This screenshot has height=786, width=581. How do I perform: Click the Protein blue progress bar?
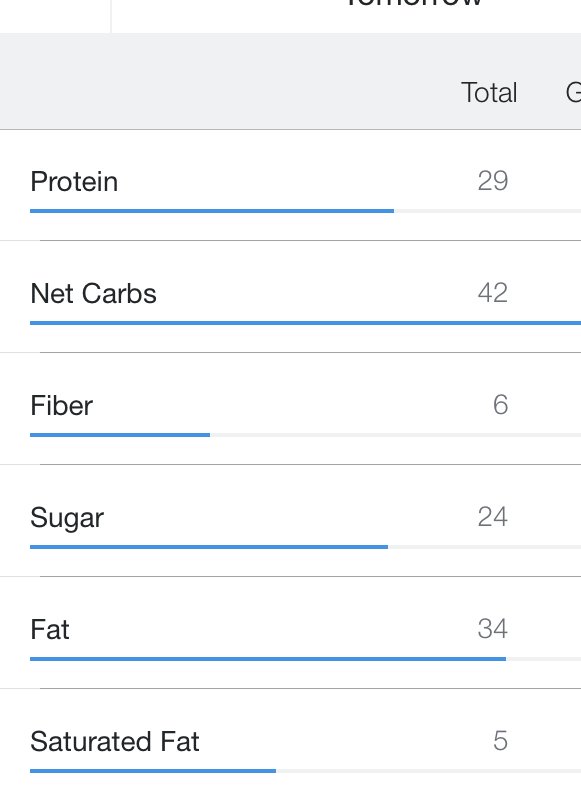point(212,211)
